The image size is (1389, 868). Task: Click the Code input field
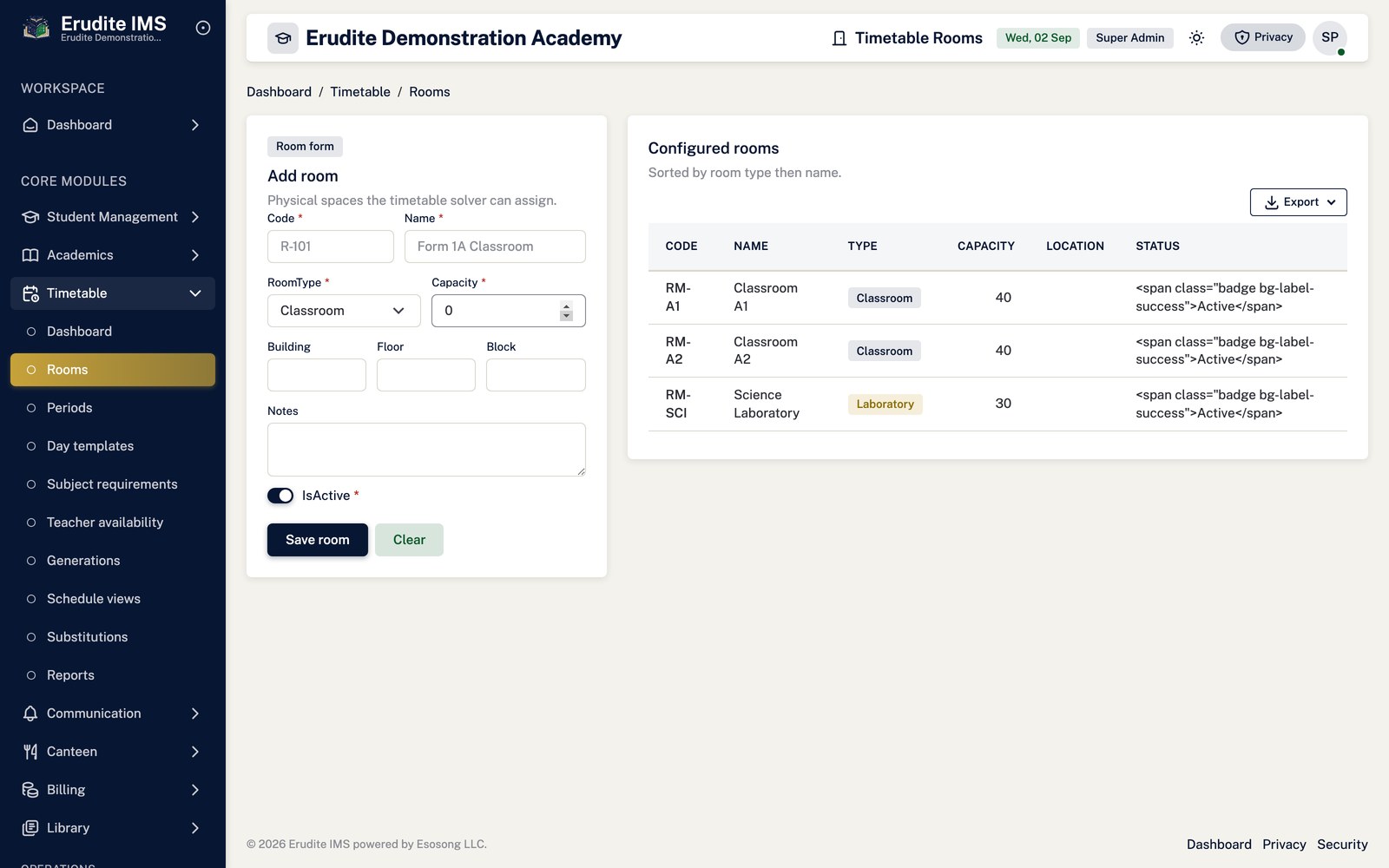coord(331,247)
